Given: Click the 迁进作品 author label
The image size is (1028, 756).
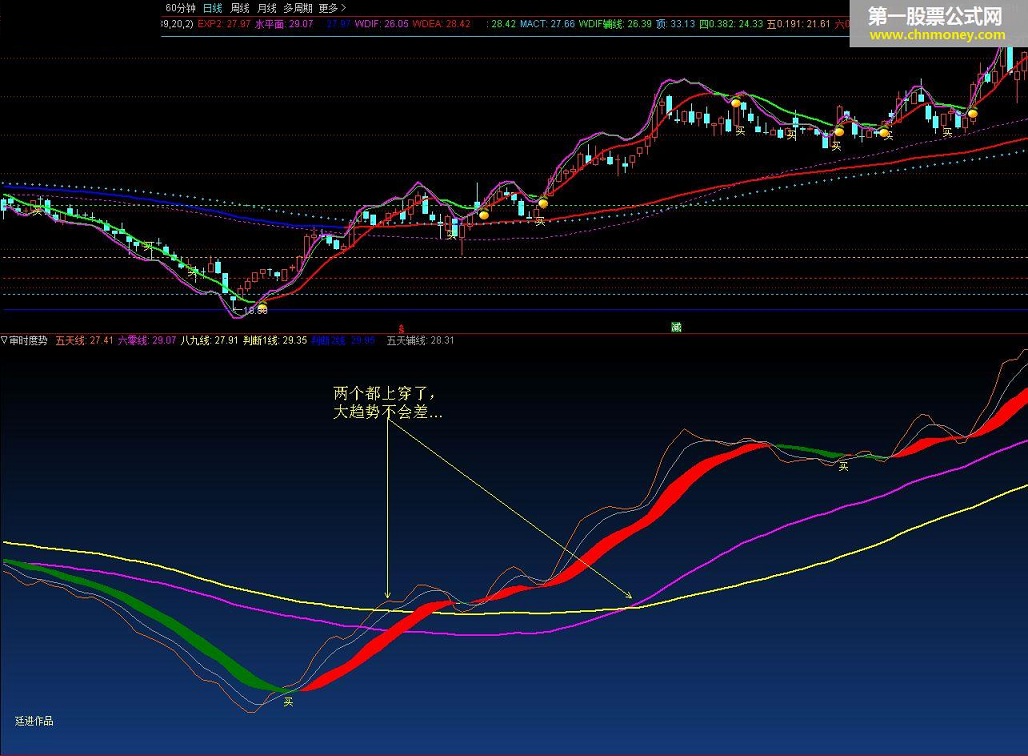Looking at the screenshot, I should pos(34,721).
